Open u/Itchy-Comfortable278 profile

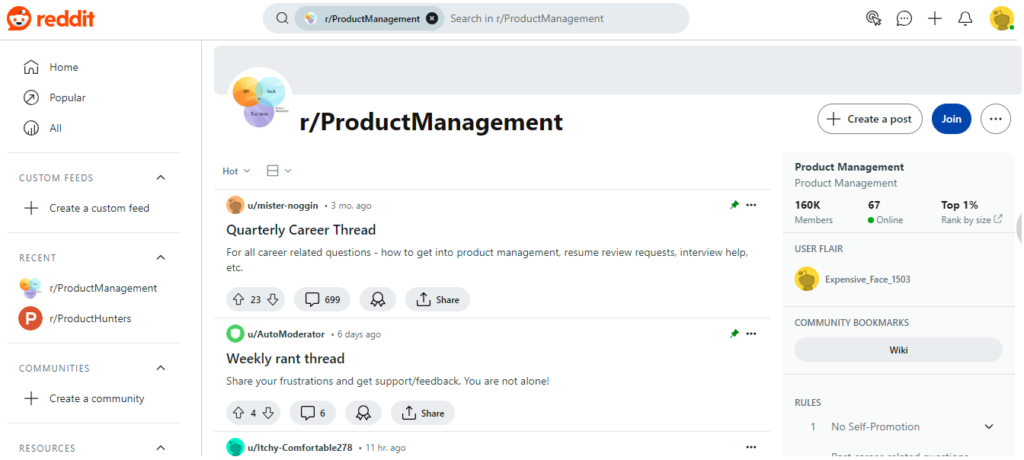(x=300, y=448)
